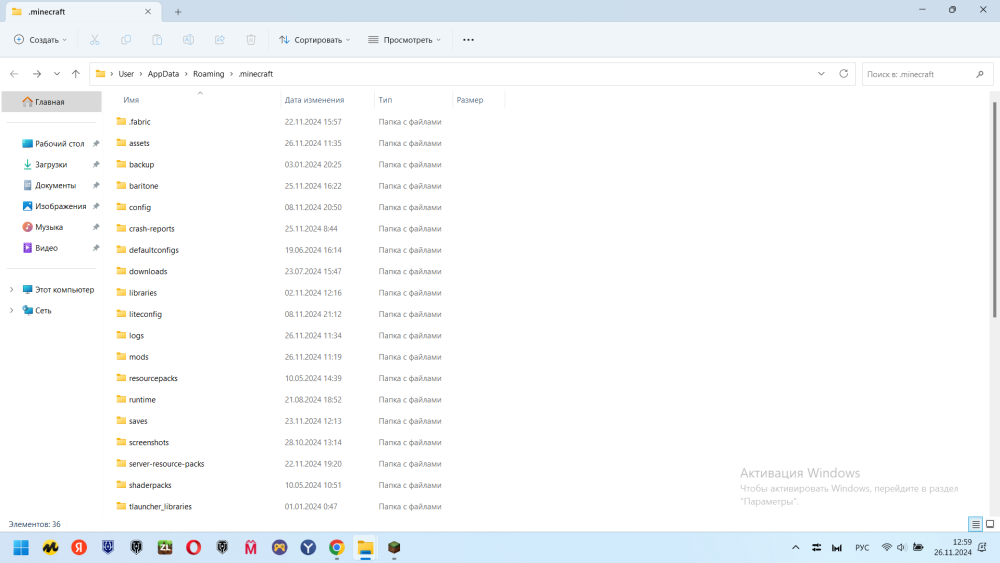Open the Сортировать dropdown

tap(314, 40)
